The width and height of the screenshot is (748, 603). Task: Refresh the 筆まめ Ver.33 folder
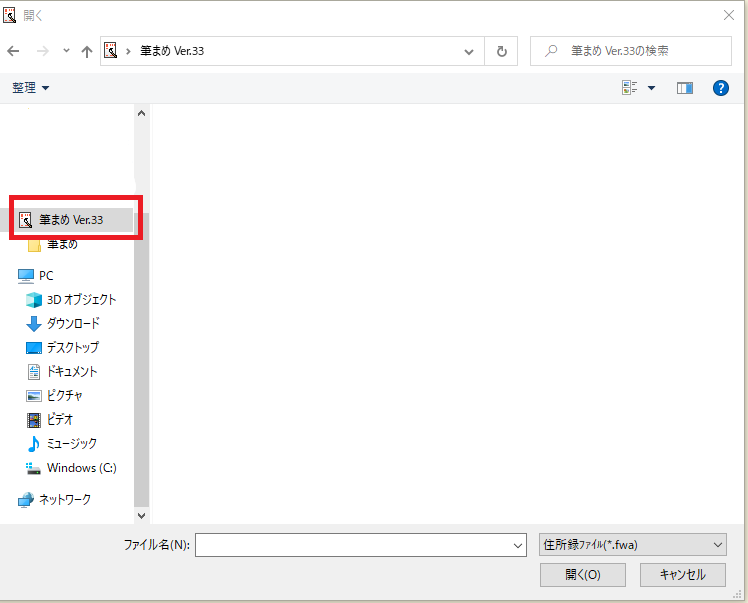point(501,52)
